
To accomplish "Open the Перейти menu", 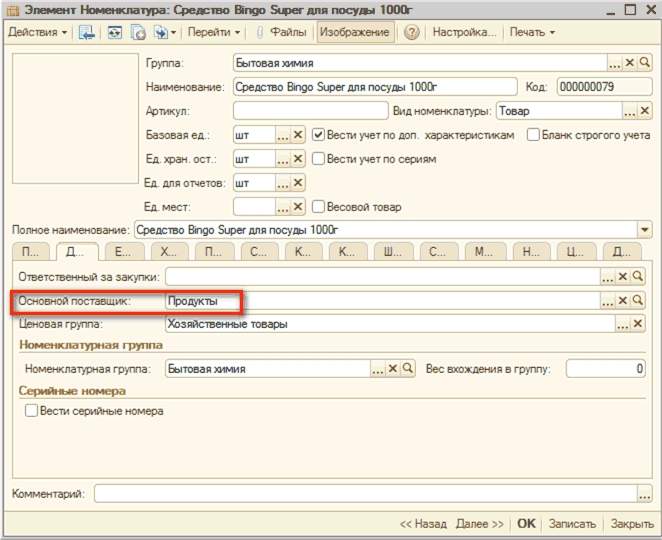I will [x=214, y=32].
